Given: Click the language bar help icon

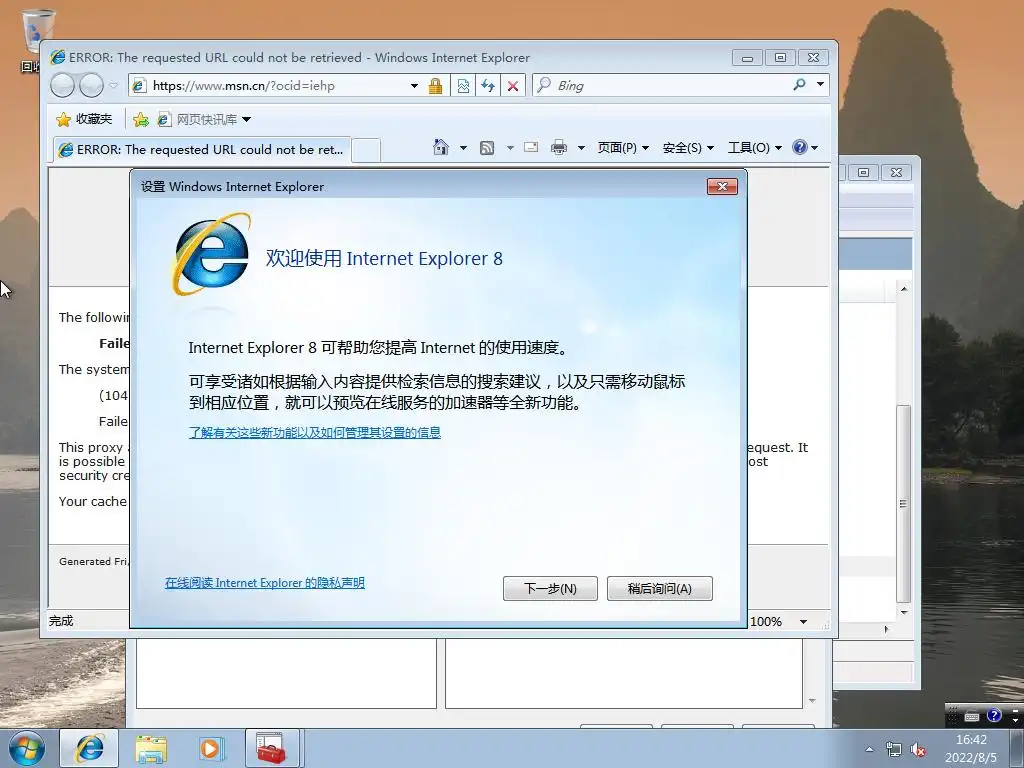Looking at the screenshot, I should click(994, 715).
